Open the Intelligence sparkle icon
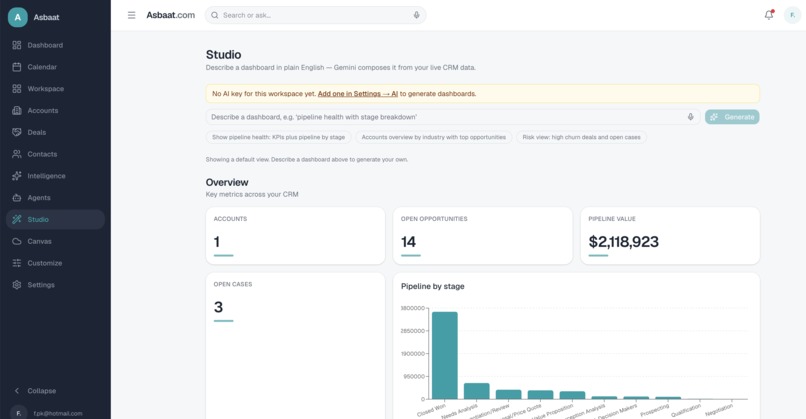This screenshot has height=419, width=806. pyautogui.click(x=17, y=176)
